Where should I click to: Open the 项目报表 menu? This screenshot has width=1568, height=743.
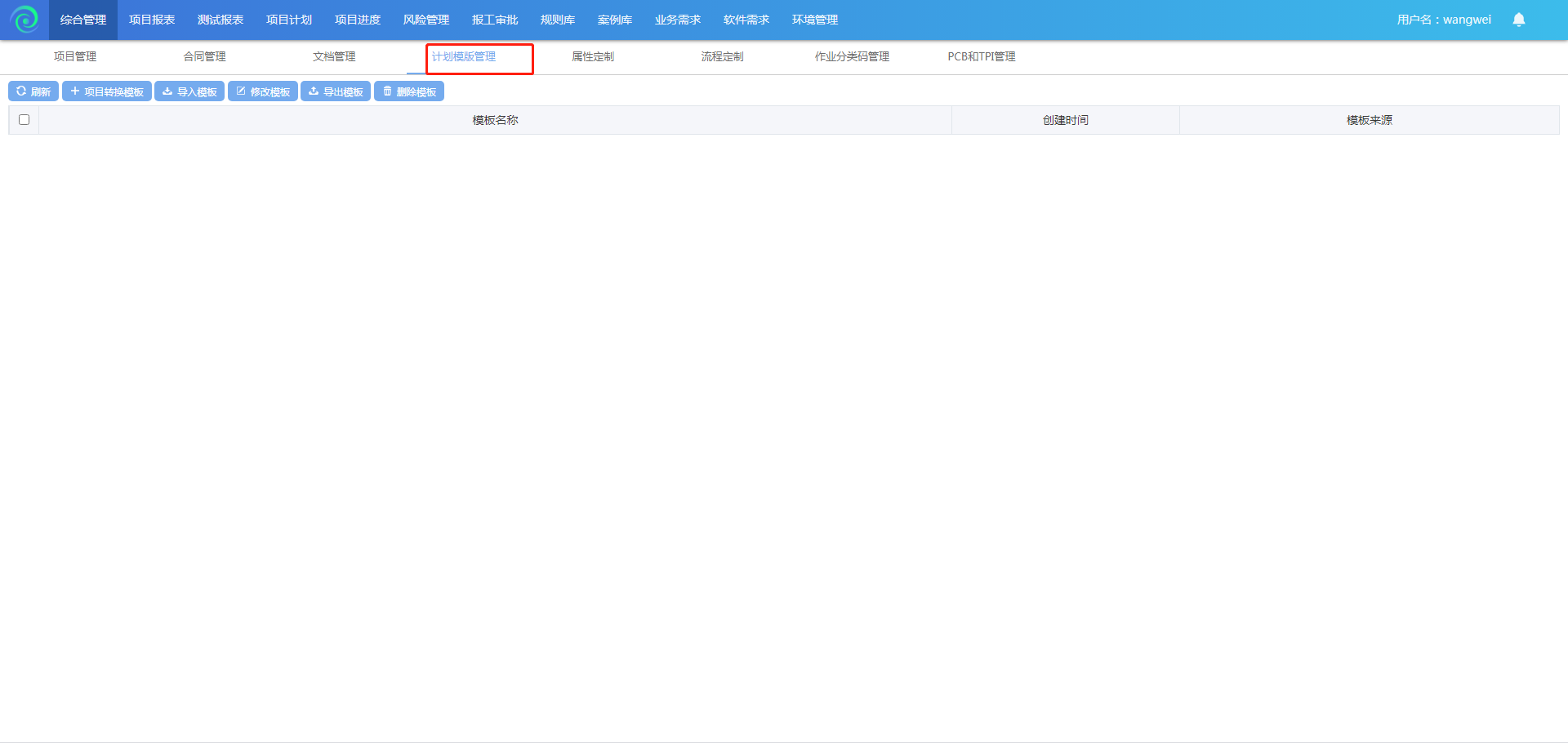[152, 20]
